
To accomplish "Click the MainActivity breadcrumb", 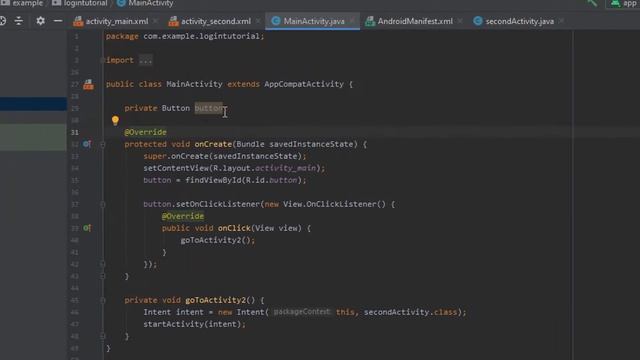I will (x=146, y=3).
